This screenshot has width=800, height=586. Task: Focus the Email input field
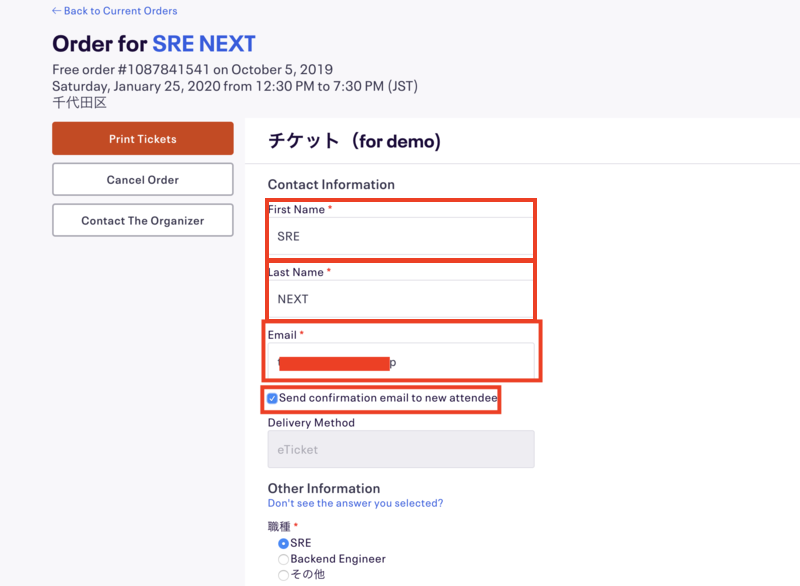(401, 362)
